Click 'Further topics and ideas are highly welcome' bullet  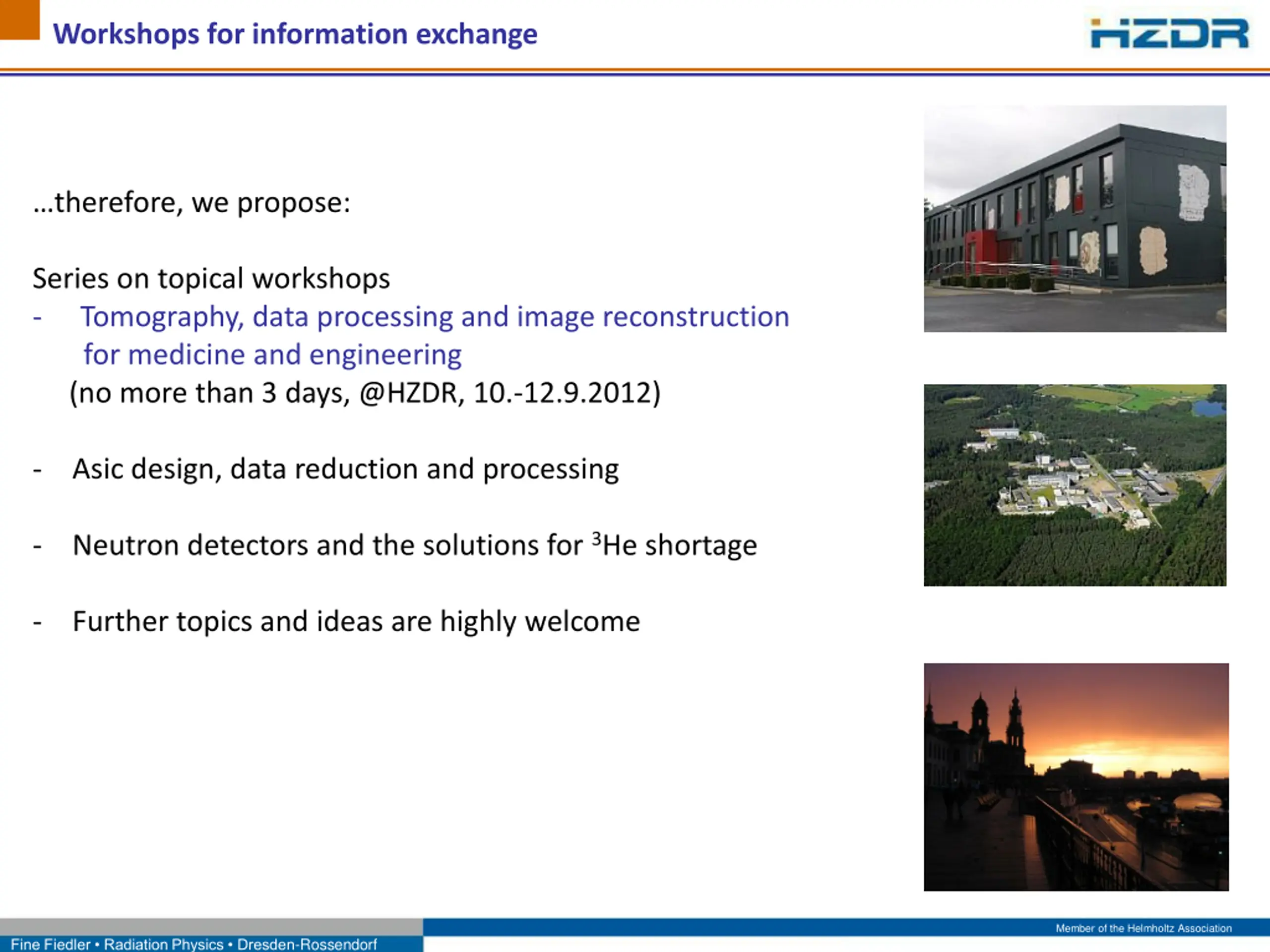(356, 622)
